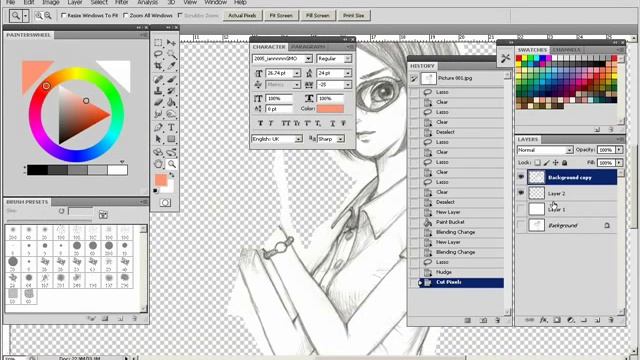
Task: Select the Quick Selection tool
Action: 171,54
